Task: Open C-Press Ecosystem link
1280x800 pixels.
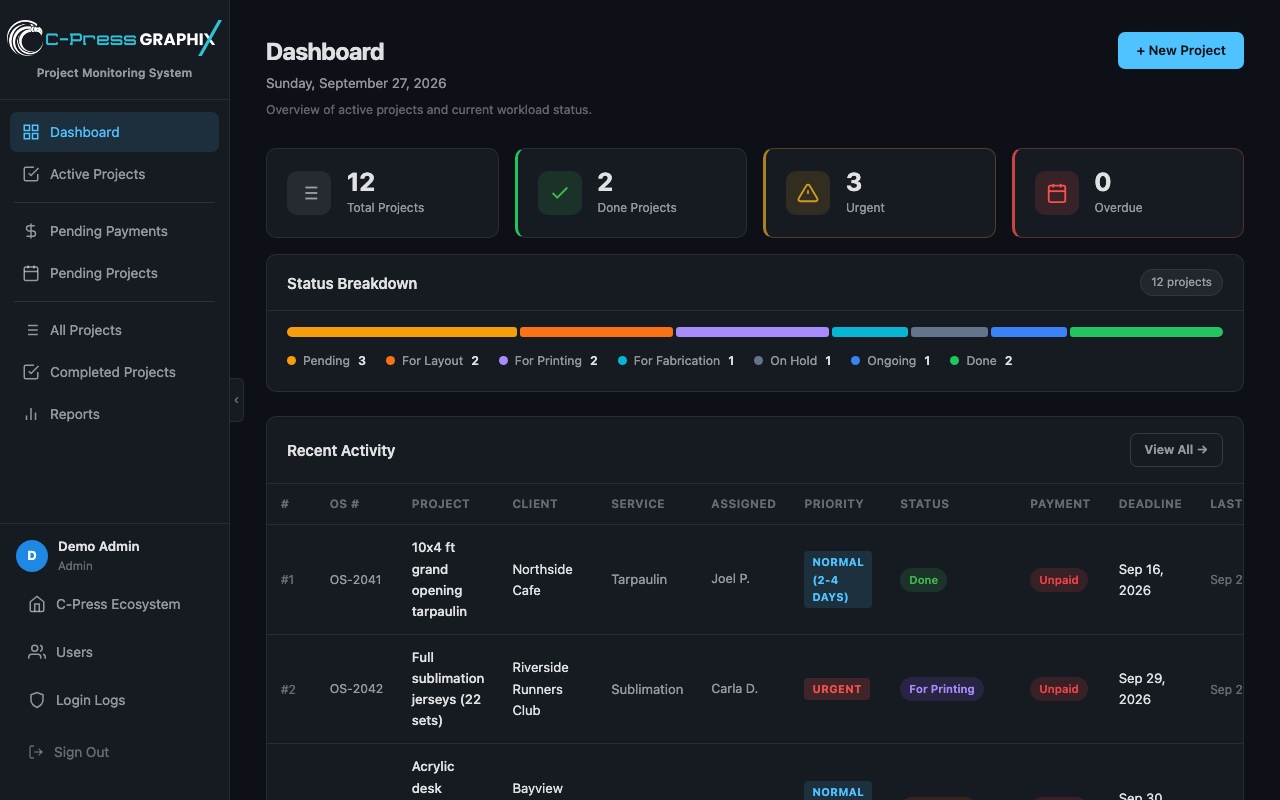Action: pos(114,604)
